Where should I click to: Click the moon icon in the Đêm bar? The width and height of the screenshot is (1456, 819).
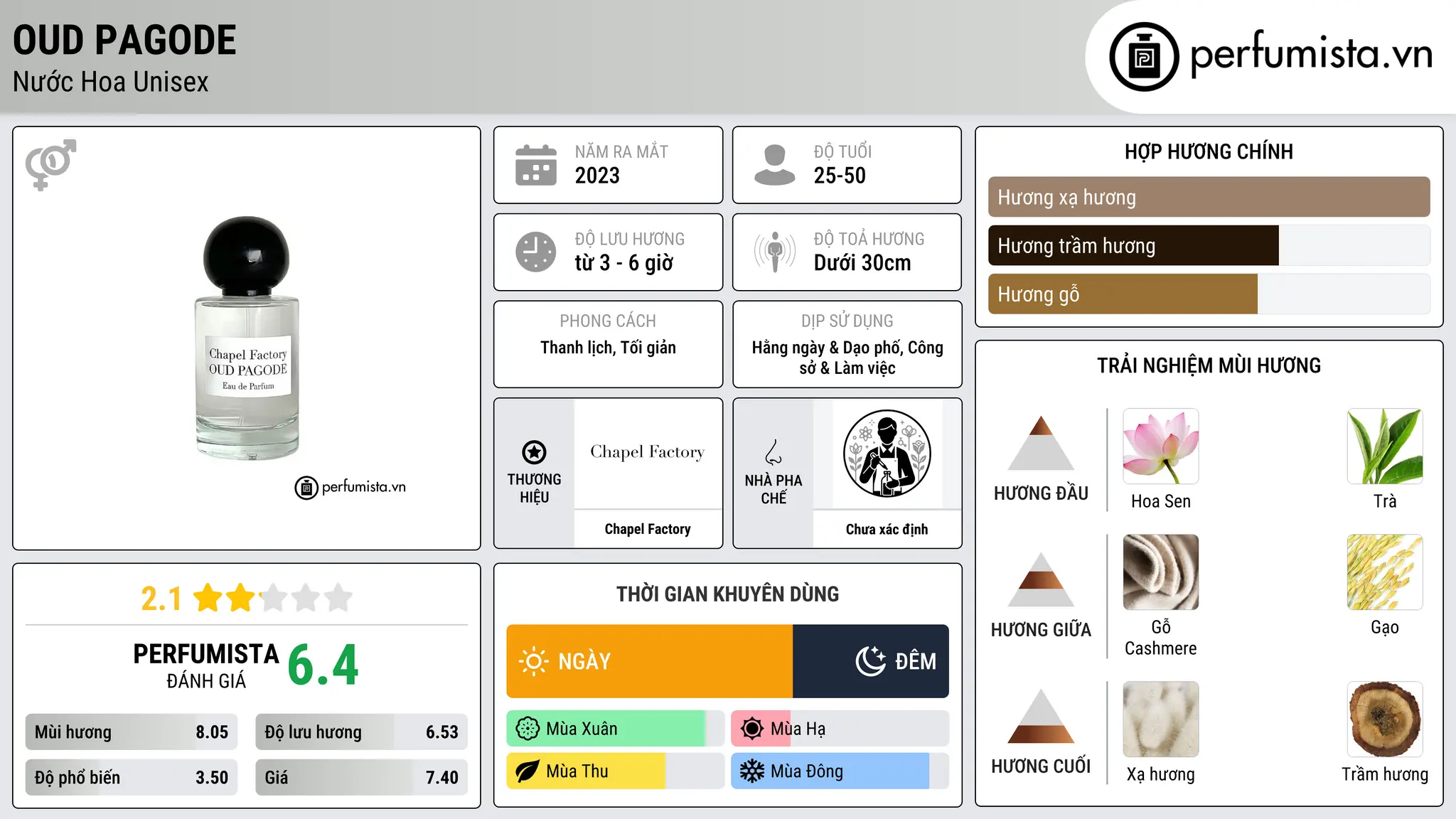tap(871, 661)
